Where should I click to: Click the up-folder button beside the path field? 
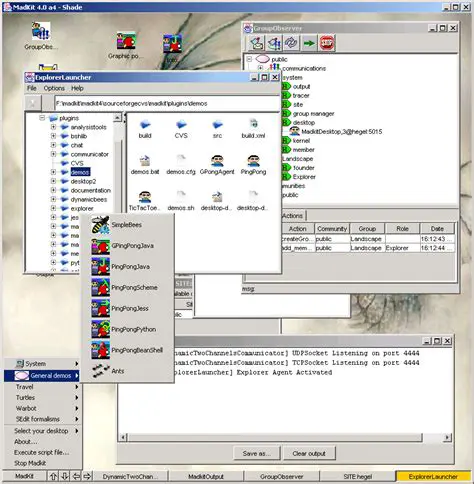pos(33,103)
